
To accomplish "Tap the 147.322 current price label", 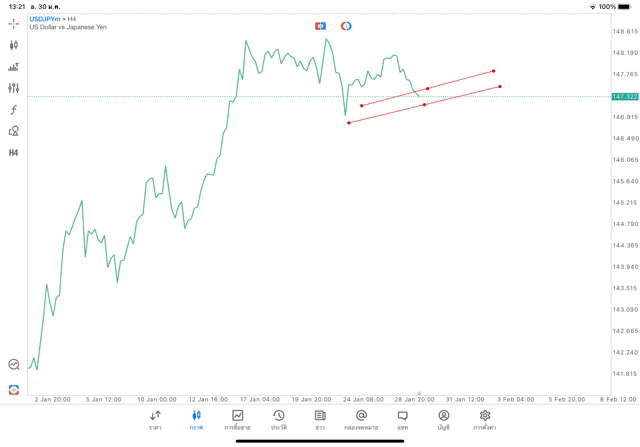I will (624, 96).
